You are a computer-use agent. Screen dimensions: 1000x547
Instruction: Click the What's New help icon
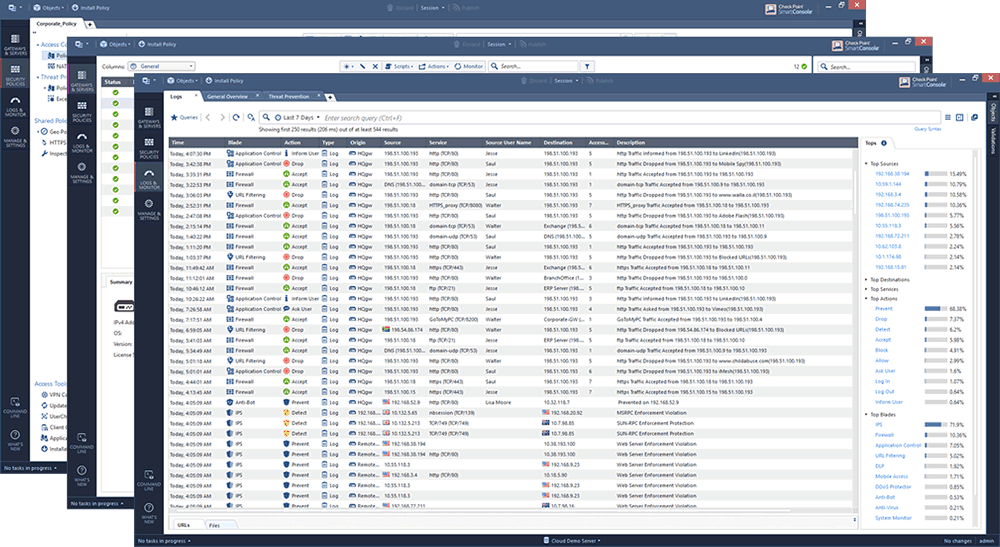(x=148, y=514)
